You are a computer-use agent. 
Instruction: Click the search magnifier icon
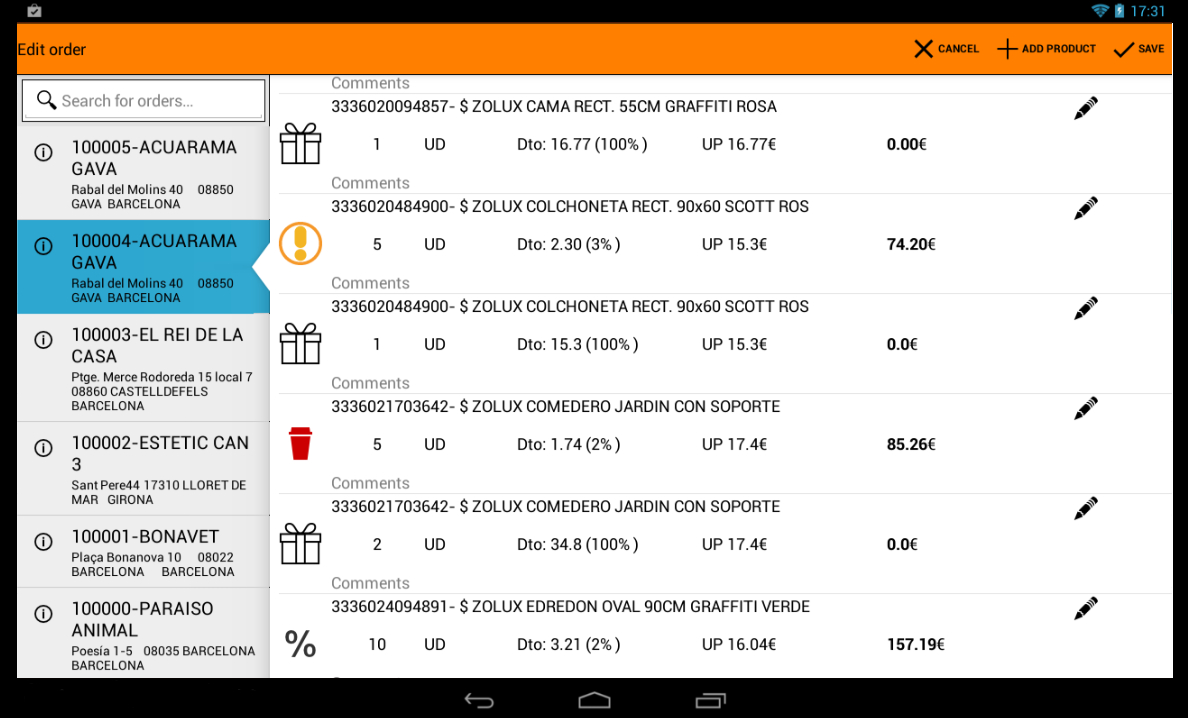46,100
